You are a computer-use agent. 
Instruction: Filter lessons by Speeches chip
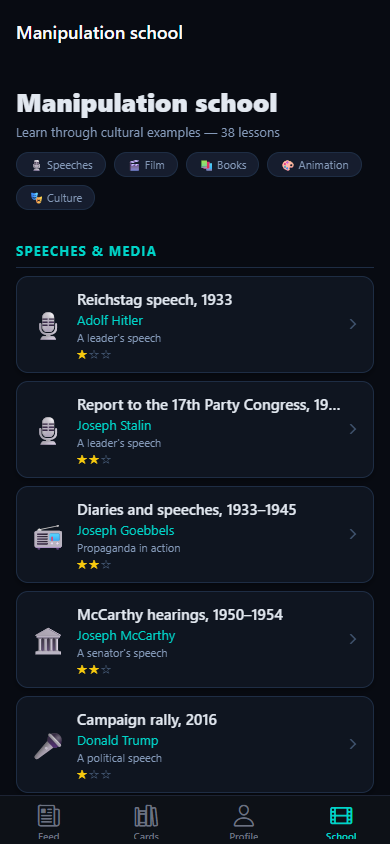point(61,165)
